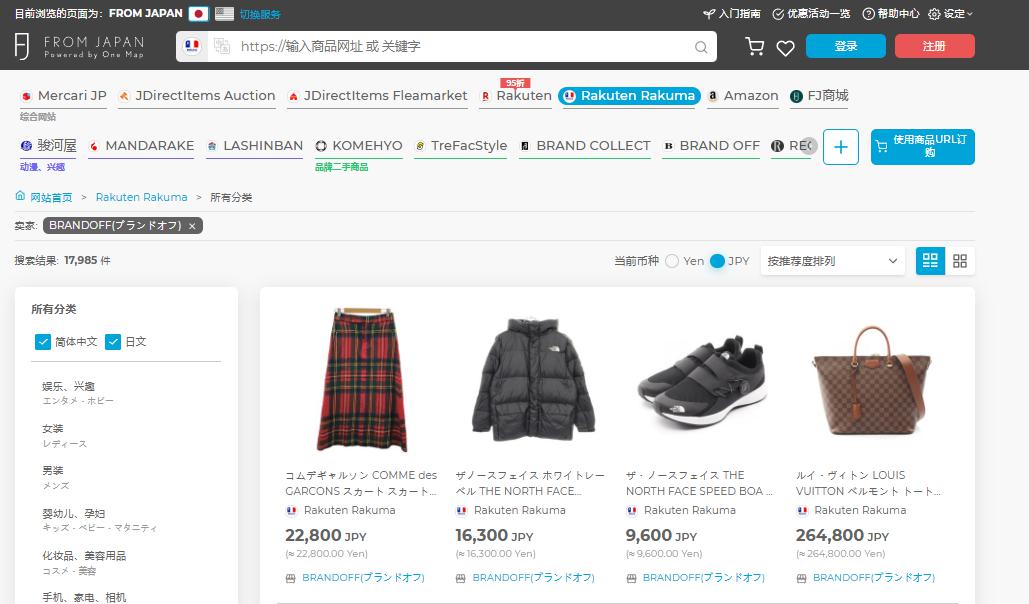1029x604 pixels.
Task: Select the Yen currency radio button
Action: [672, 261]
